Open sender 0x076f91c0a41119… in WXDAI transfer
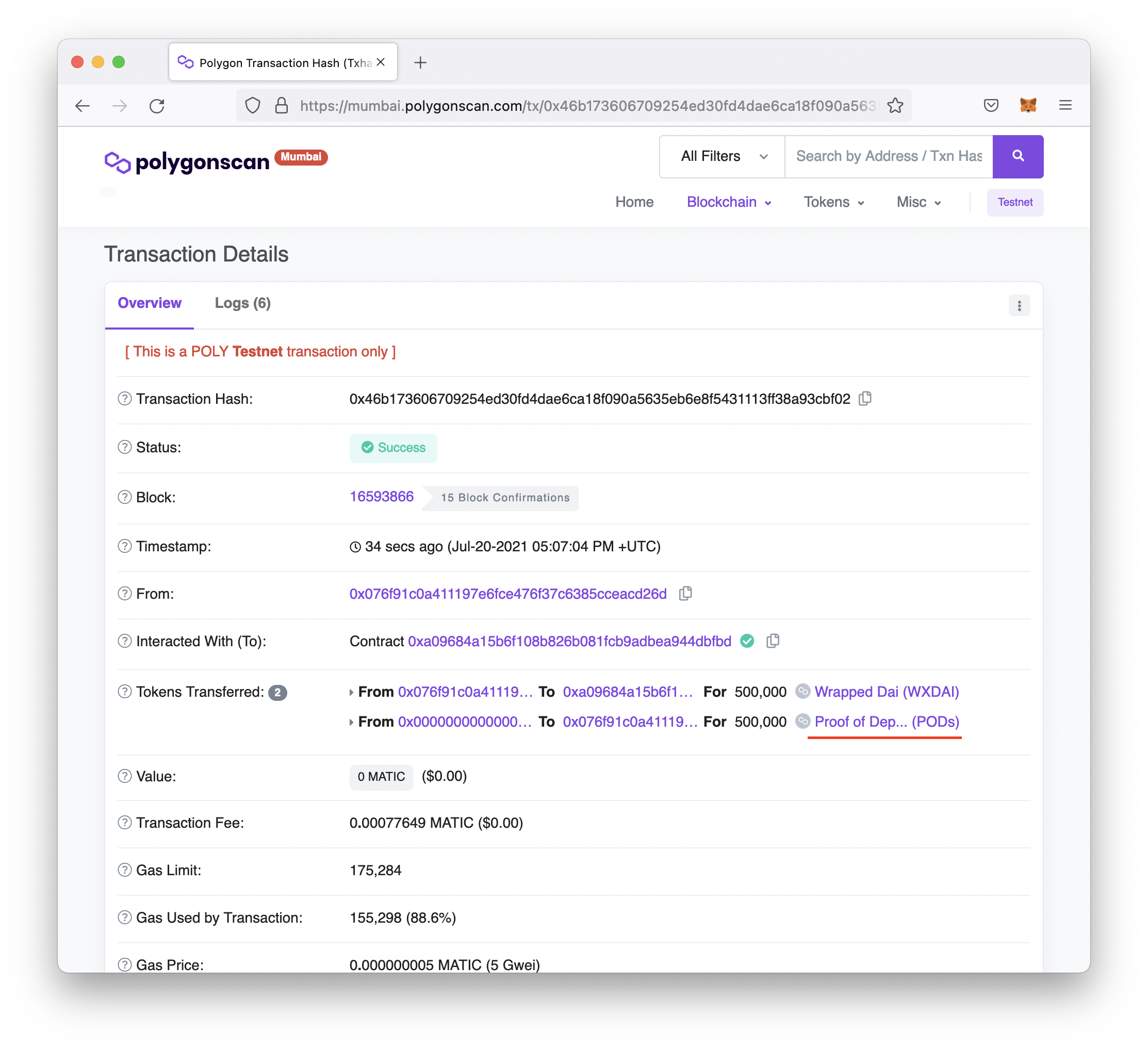This screenshot has height=1049, width=1148. (465, 692)
